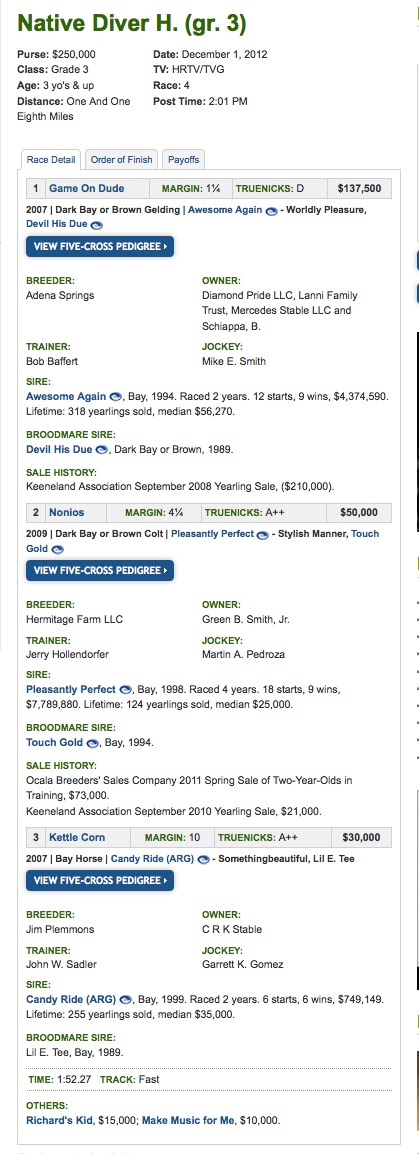The height and width of the screenshot is (1154, 419).
Task: Open the Game On Dude horse link
Action: pos(86,188)
